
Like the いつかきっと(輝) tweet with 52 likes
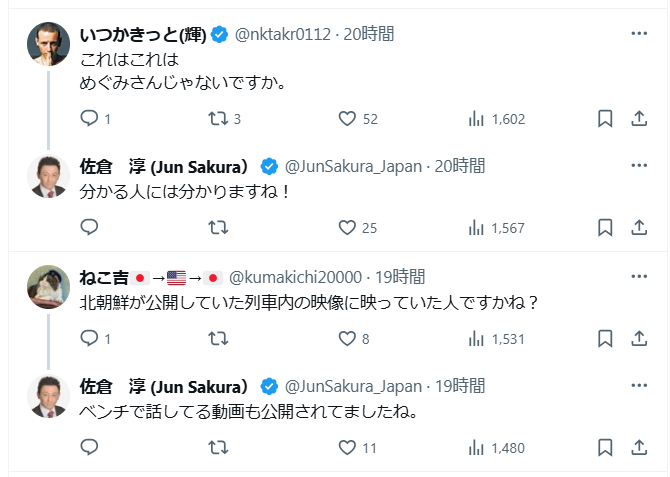coord(348,118)
